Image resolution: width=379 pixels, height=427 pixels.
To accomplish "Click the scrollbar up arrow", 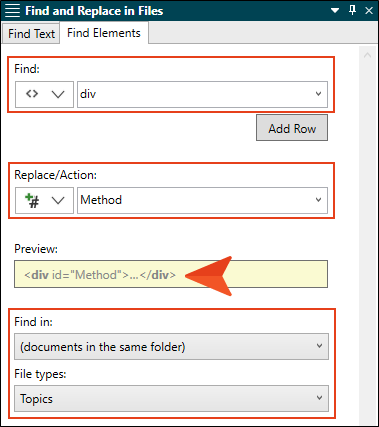I will pos(367,55).
